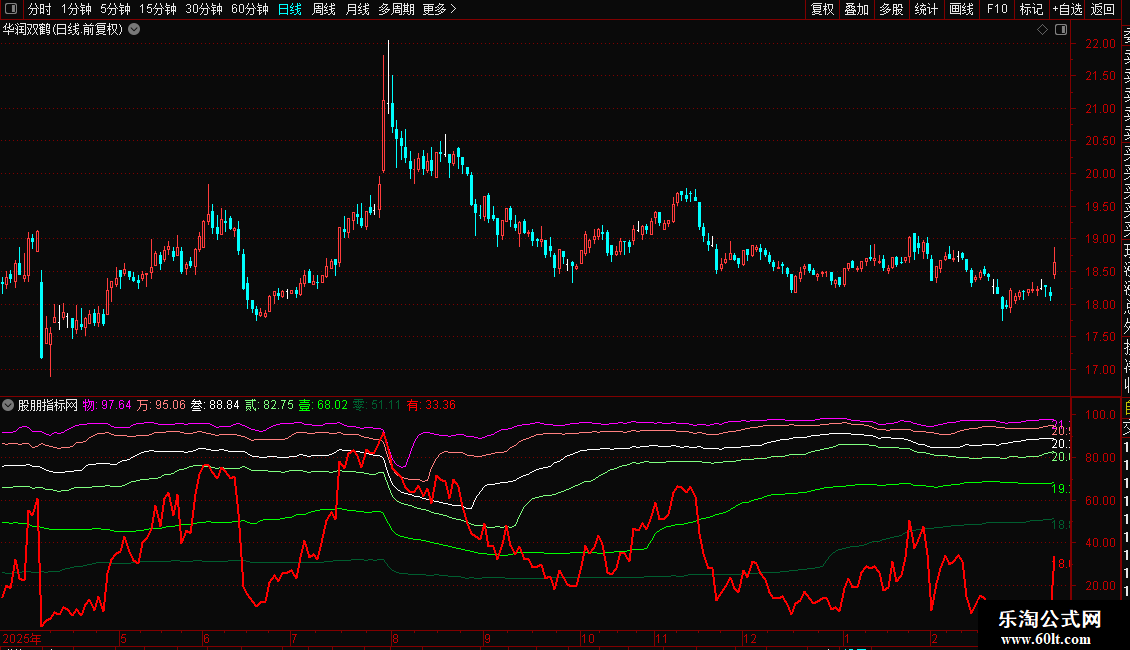
Task: Expand the 更多 periods menu
Action: (439, 9)
